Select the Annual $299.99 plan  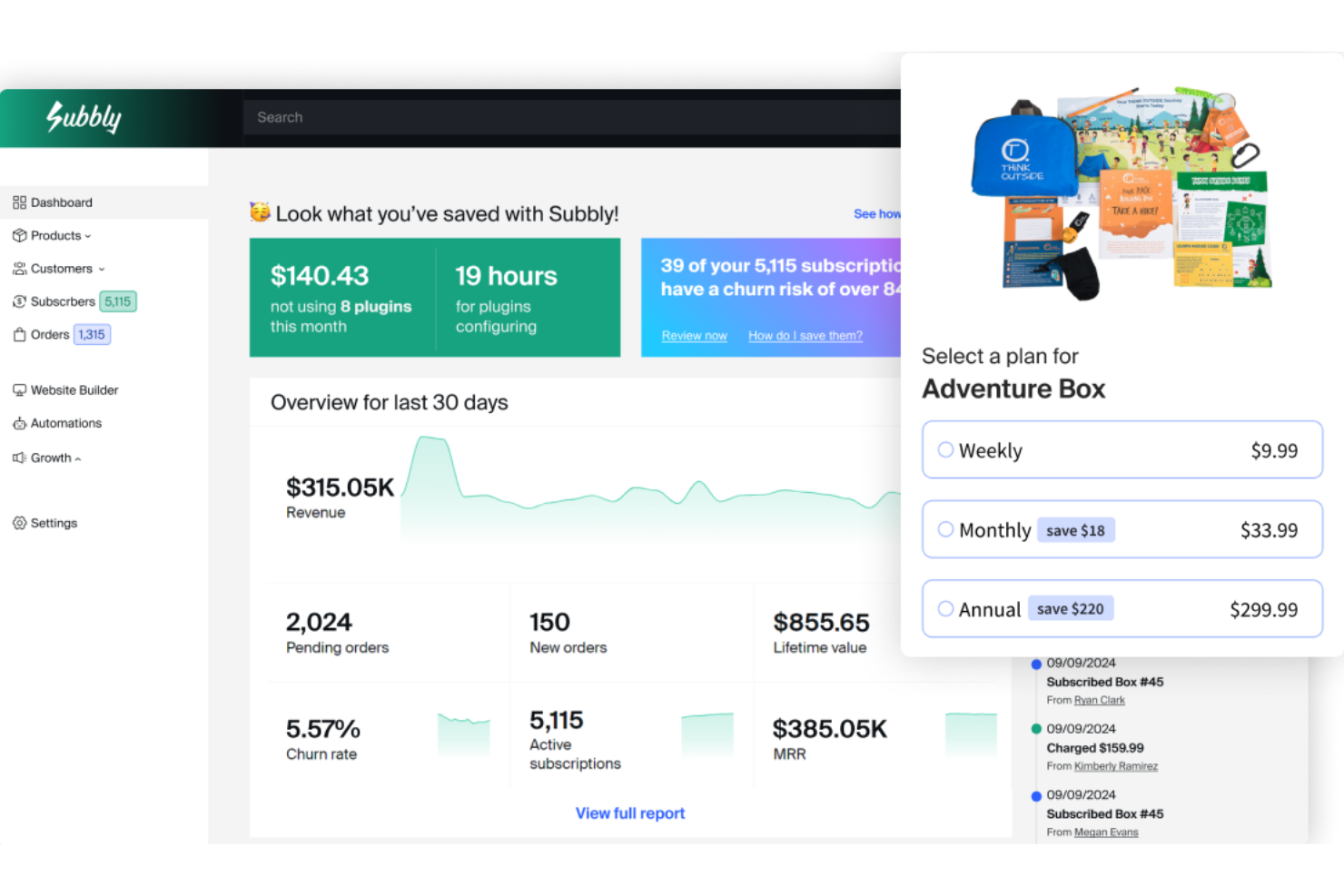click(x=944, y=608)
